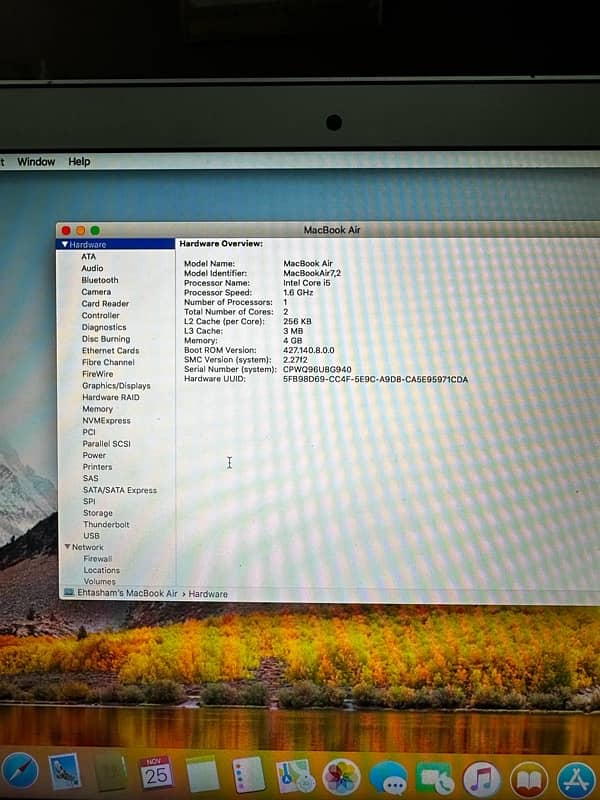Click the serial number CPWQ96U8G940
This screenshot has height=800, width=600.
[317, 369]
